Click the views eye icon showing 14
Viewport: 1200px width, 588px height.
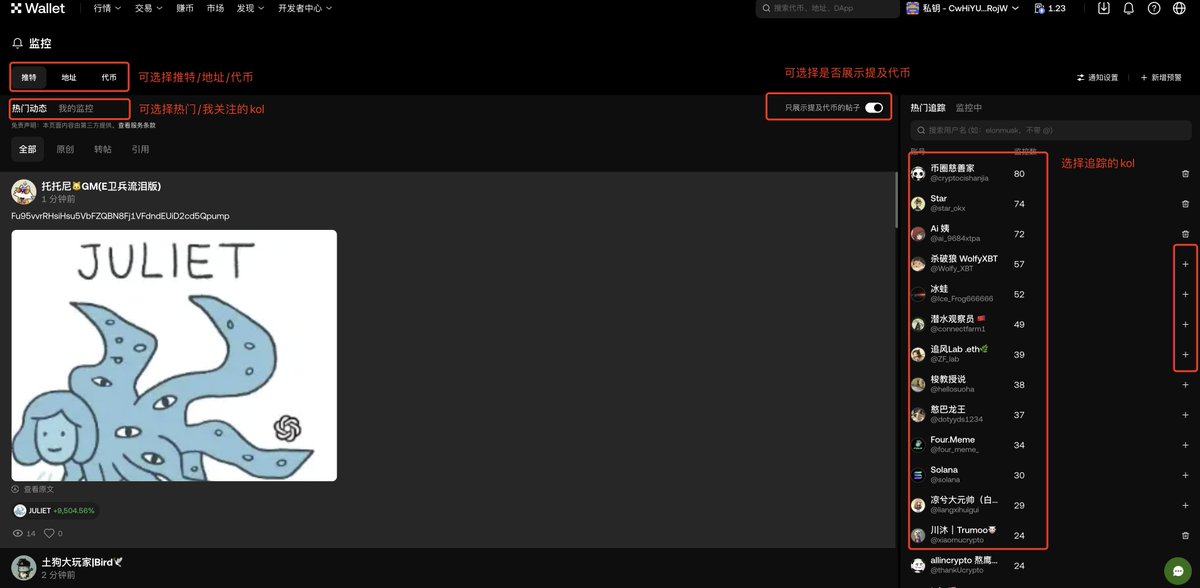pyautogui.click(x=17, y=533)
